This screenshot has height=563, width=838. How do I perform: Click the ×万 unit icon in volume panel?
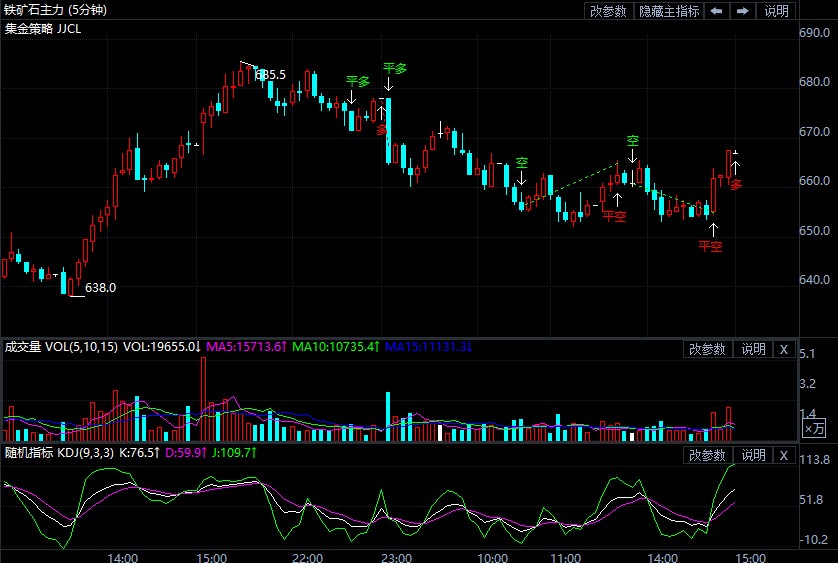click(x=815, y=428)
